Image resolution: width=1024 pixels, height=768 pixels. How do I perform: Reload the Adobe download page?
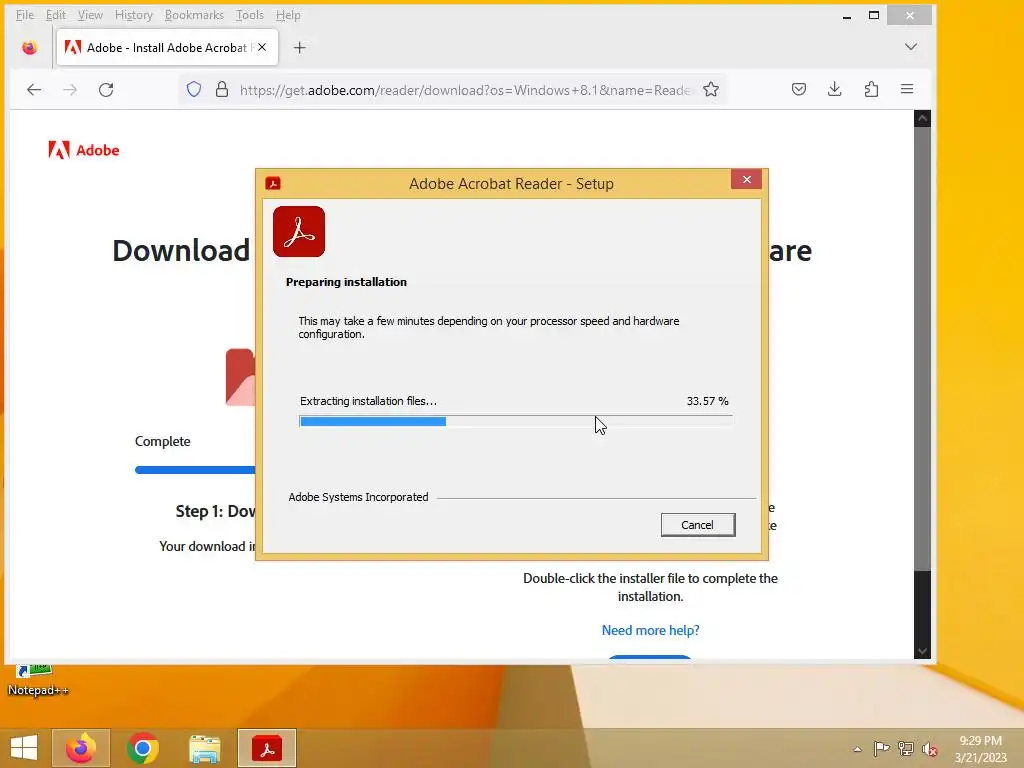[106, 89]
